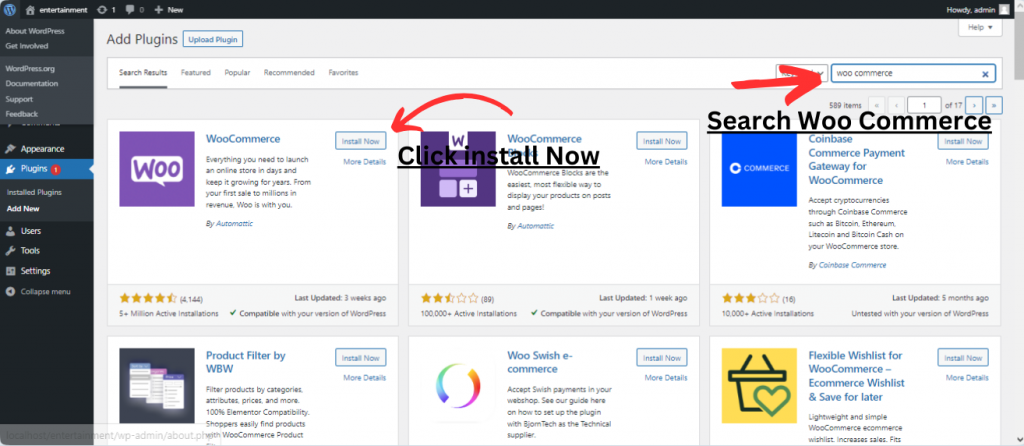The image size is (1024, 446).
Task: Open the WordPress.org menu item
Action: pyautogui.click(x=30, y=68)
